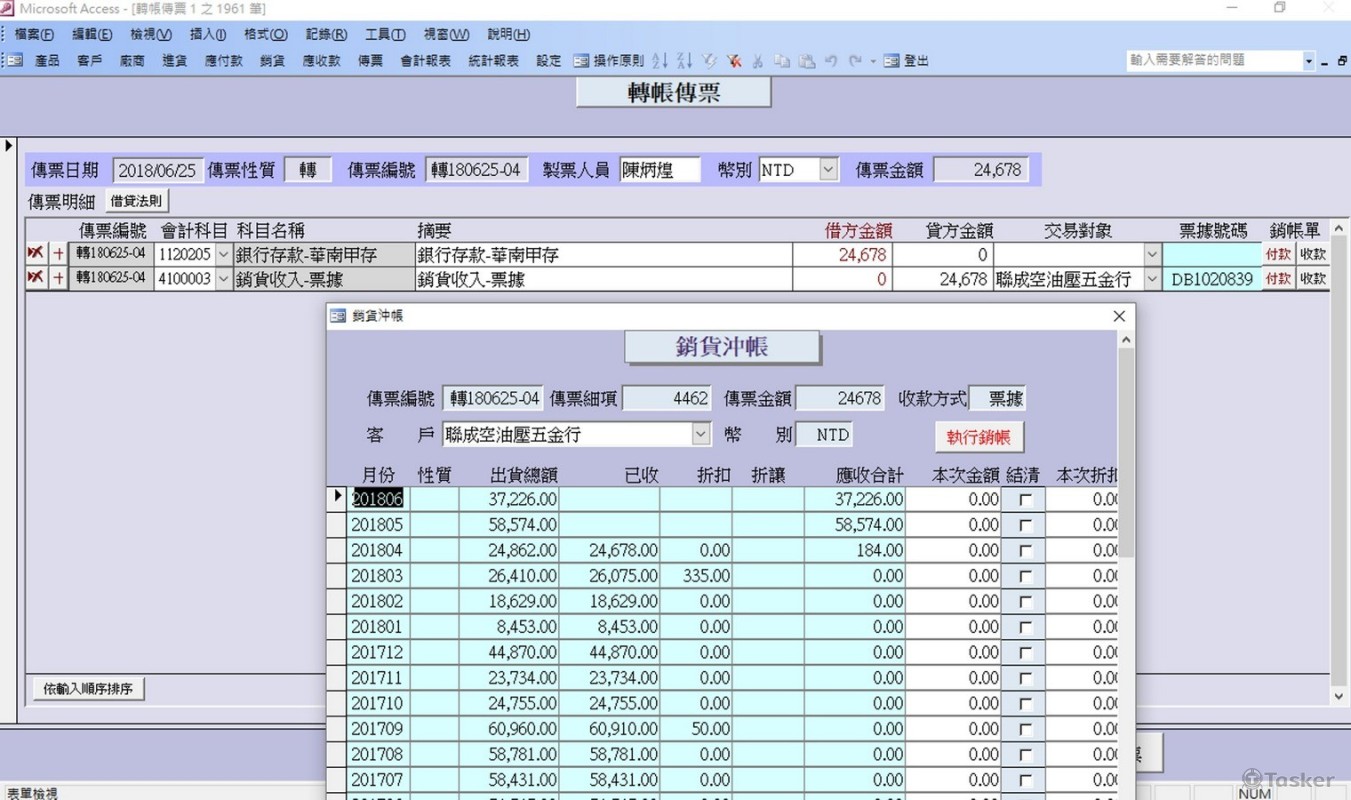Click the 執行銷帳 button
Image resolution: width=1351 pixels, height=800 pixels.
pos(979,436)
